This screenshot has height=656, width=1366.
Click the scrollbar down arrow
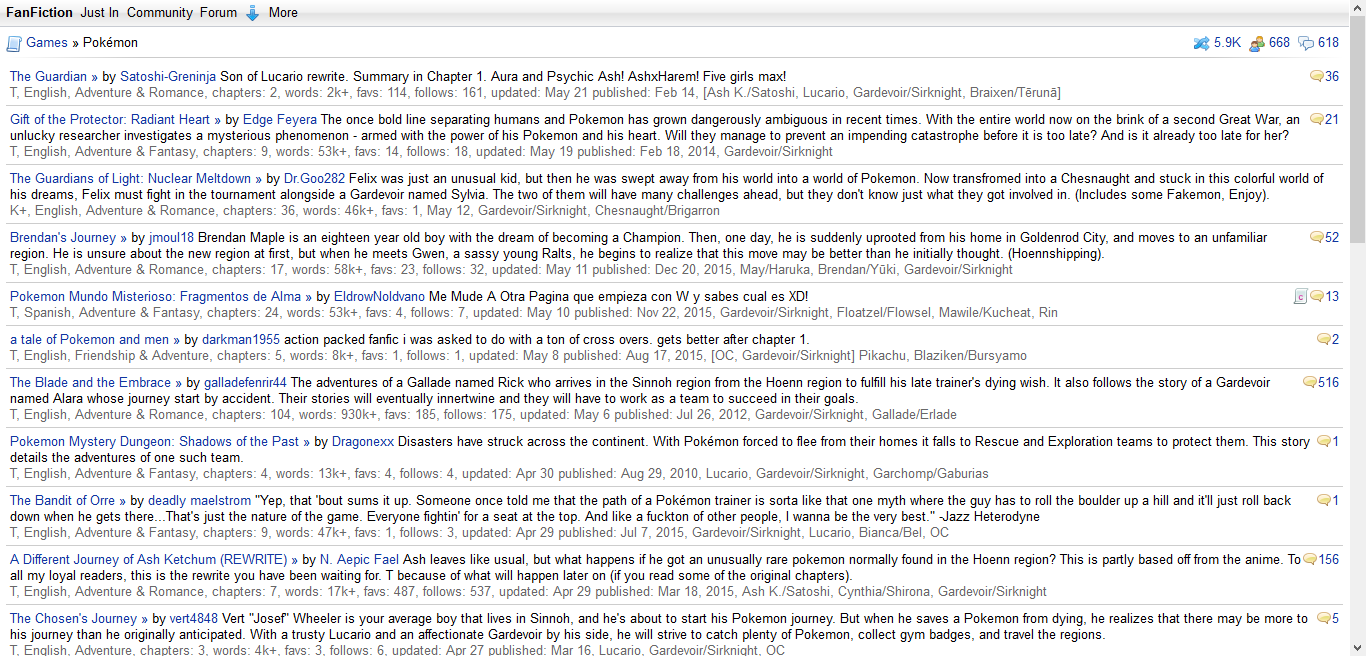[1357, 647]
